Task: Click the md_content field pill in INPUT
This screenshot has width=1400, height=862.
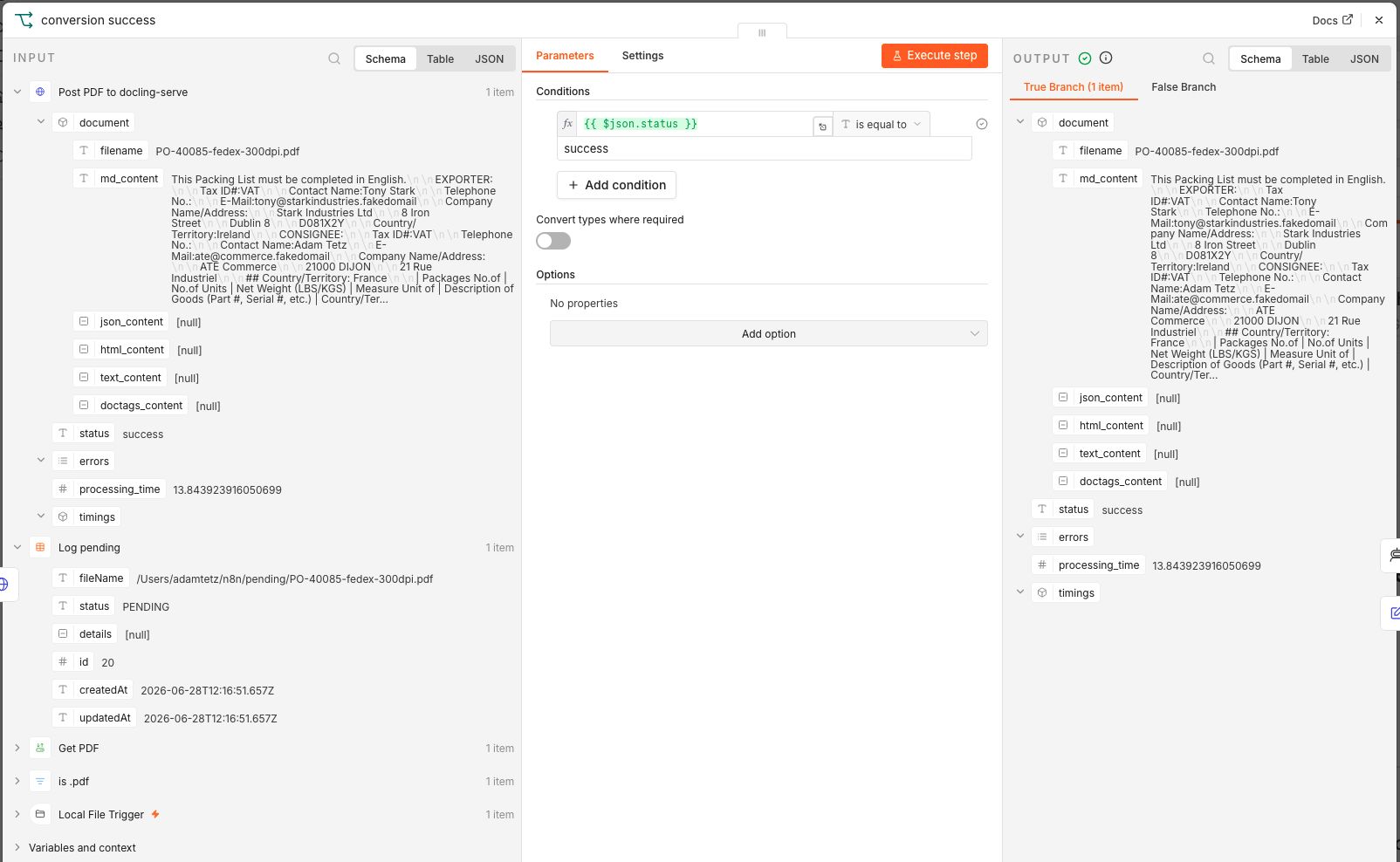Action: (x=119, y=179)
